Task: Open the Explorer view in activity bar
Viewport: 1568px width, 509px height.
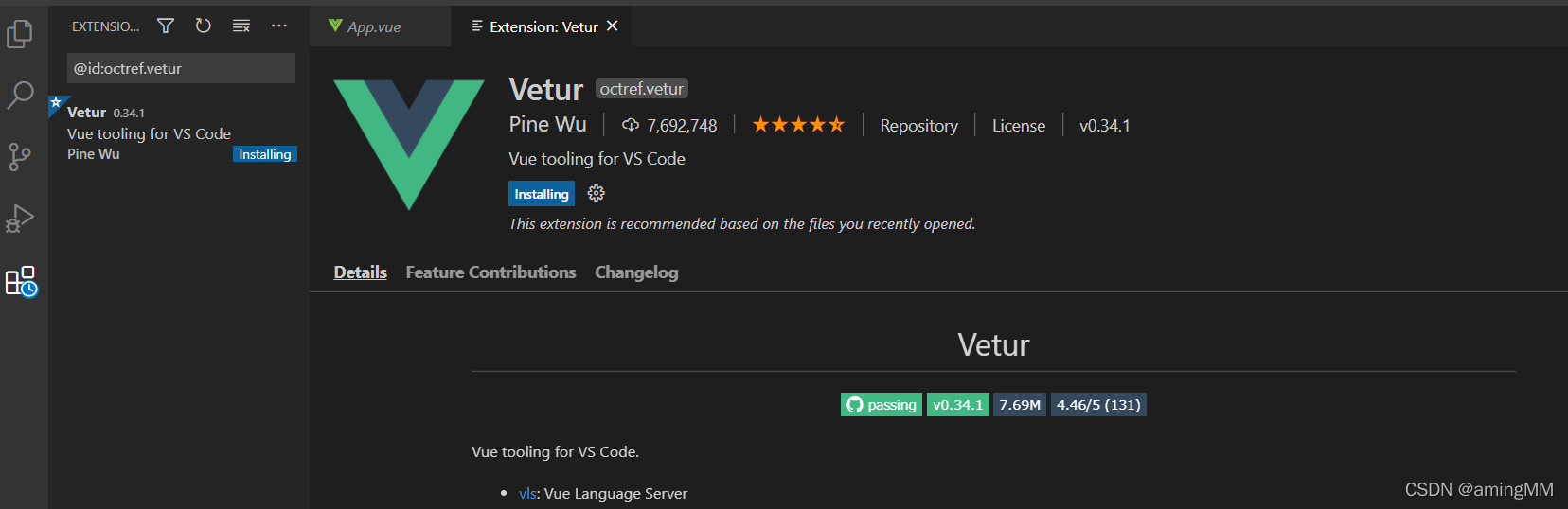Action: click(x=20, y=34)
